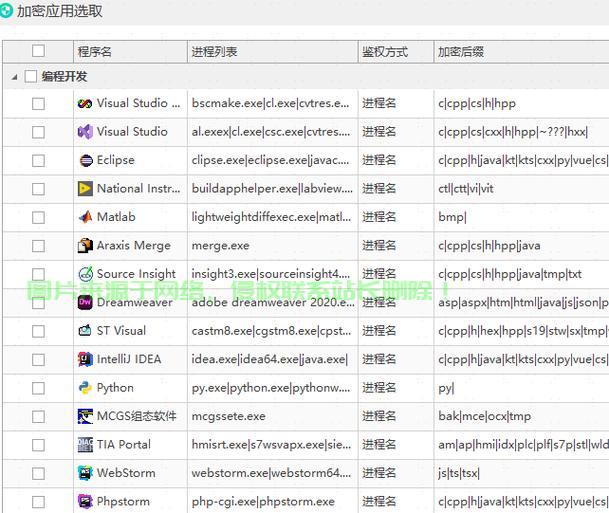The image size is (609, 513).
Task: Check the ST Visual row checkbox
Action: pos(38,331)
